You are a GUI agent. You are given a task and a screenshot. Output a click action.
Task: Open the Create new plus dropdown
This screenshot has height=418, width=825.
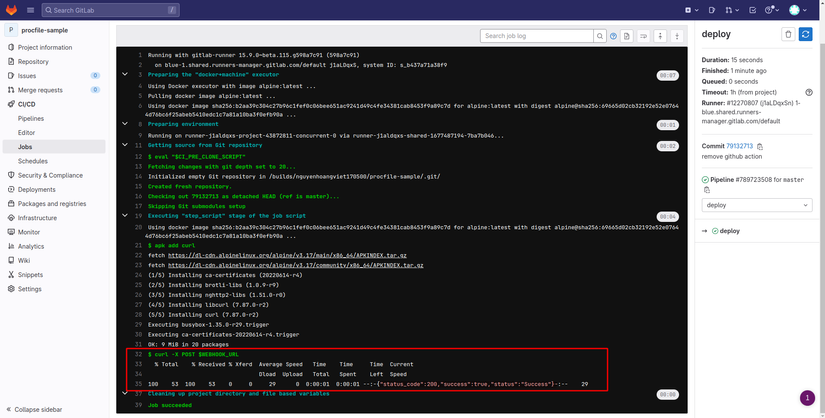pyautogui.click(x=692, y=10)
